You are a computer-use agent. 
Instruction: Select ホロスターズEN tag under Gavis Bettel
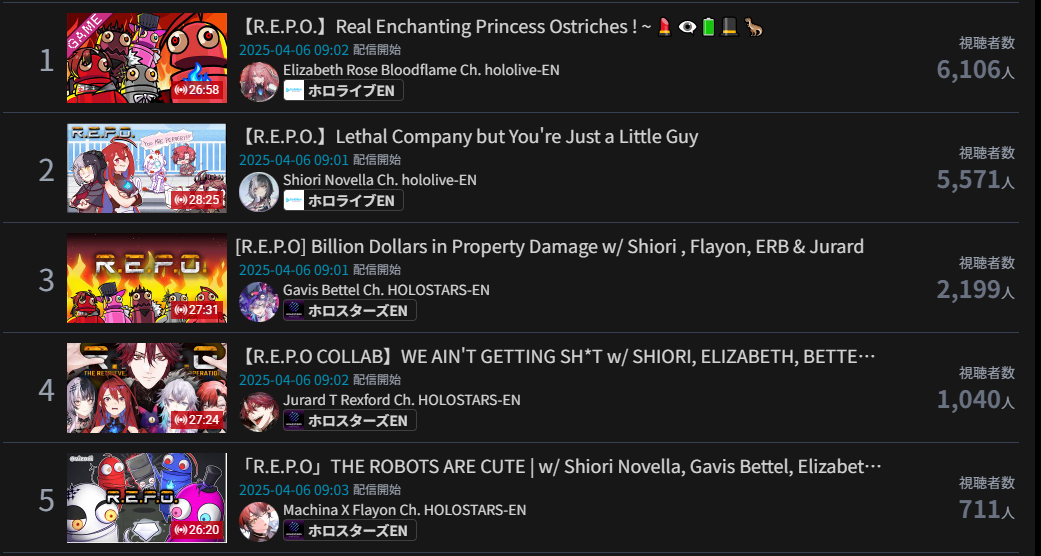pos(350,310)
